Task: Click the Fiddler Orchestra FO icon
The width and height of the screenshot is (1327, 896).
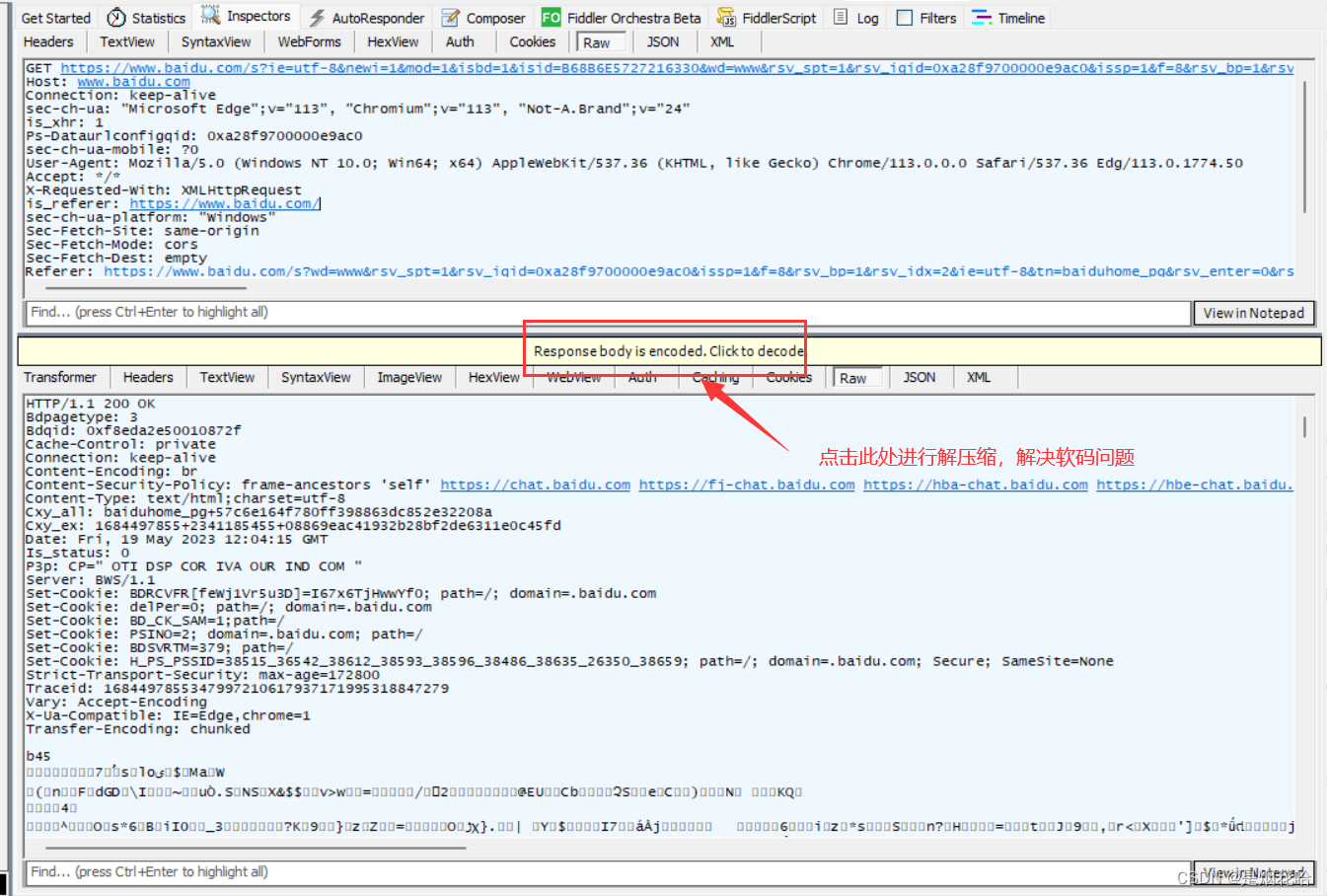Action: [551, 18]
